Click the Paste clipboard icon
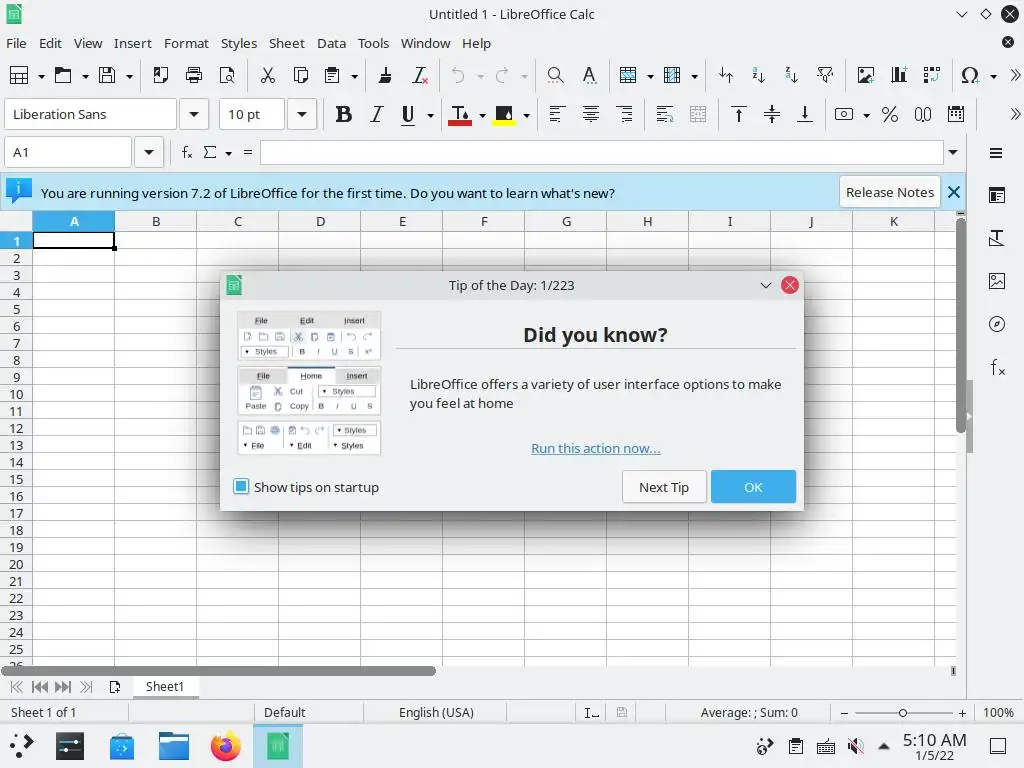Image resolution: width=1024 pixels, height=768 pixels. 332,75
